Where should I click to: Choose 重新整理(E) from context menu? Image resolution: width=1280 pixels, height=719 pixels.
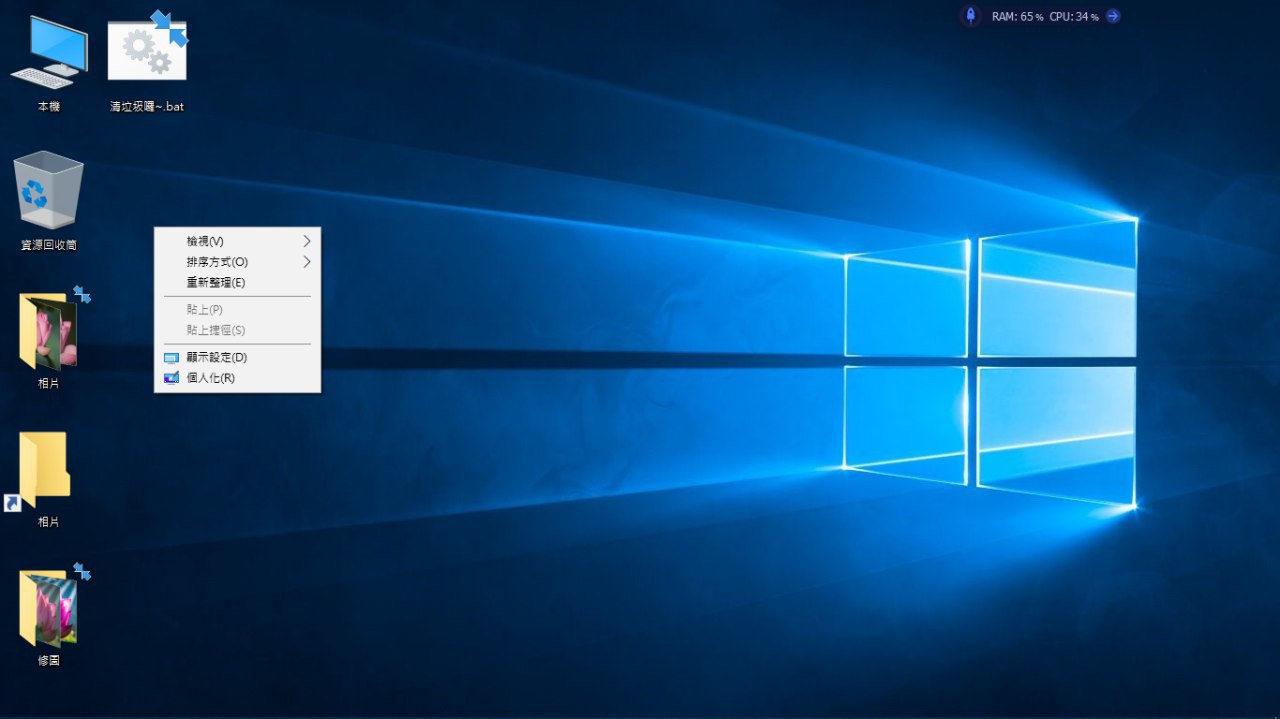tap(237, 283)
